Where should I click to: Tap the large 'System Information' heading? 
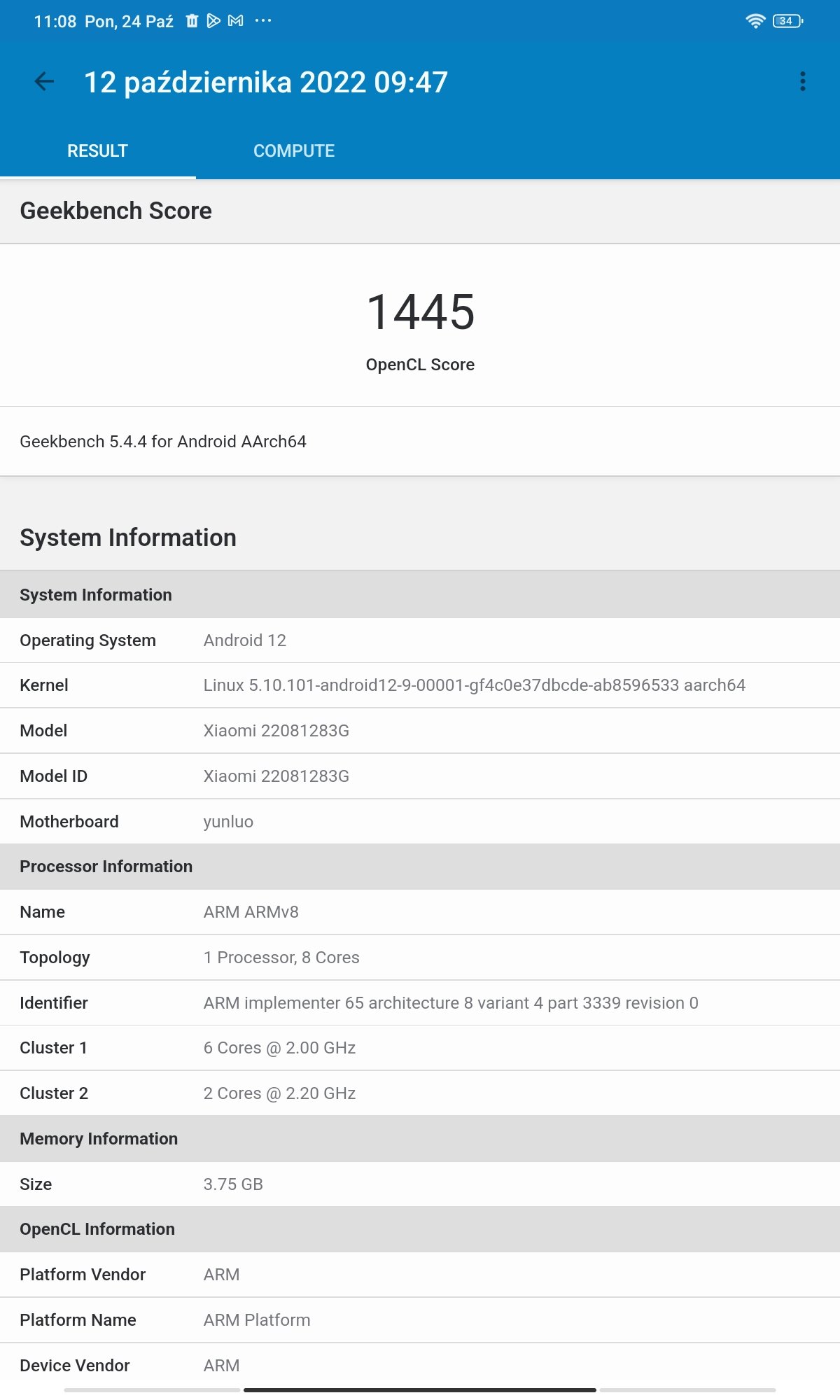128,538
